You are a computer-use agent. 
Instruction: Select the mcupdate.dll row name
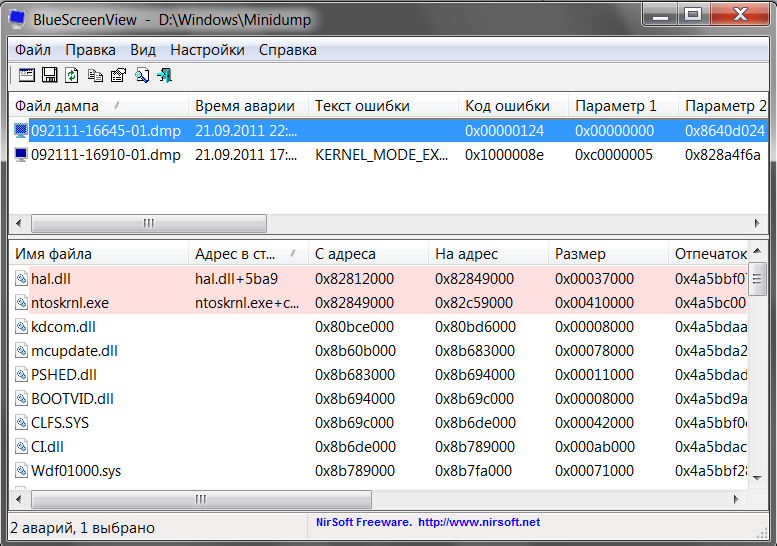(74, 351)
